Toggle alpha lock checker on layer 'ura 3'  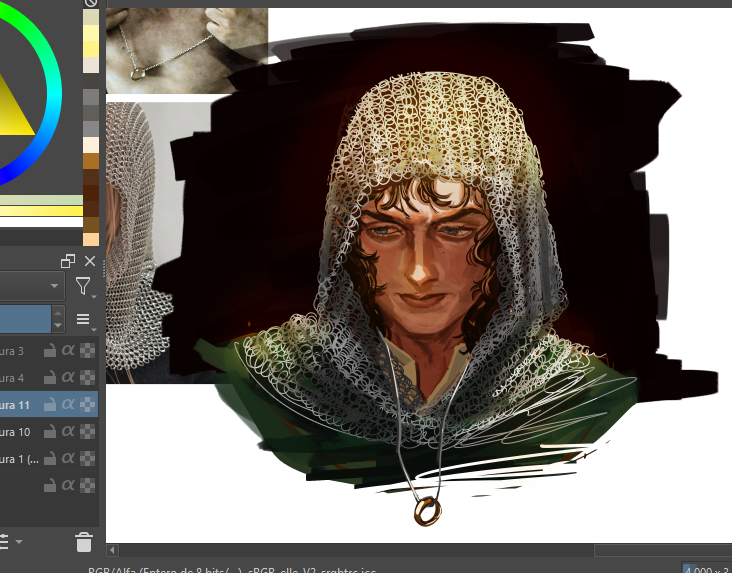click(88, 350)
